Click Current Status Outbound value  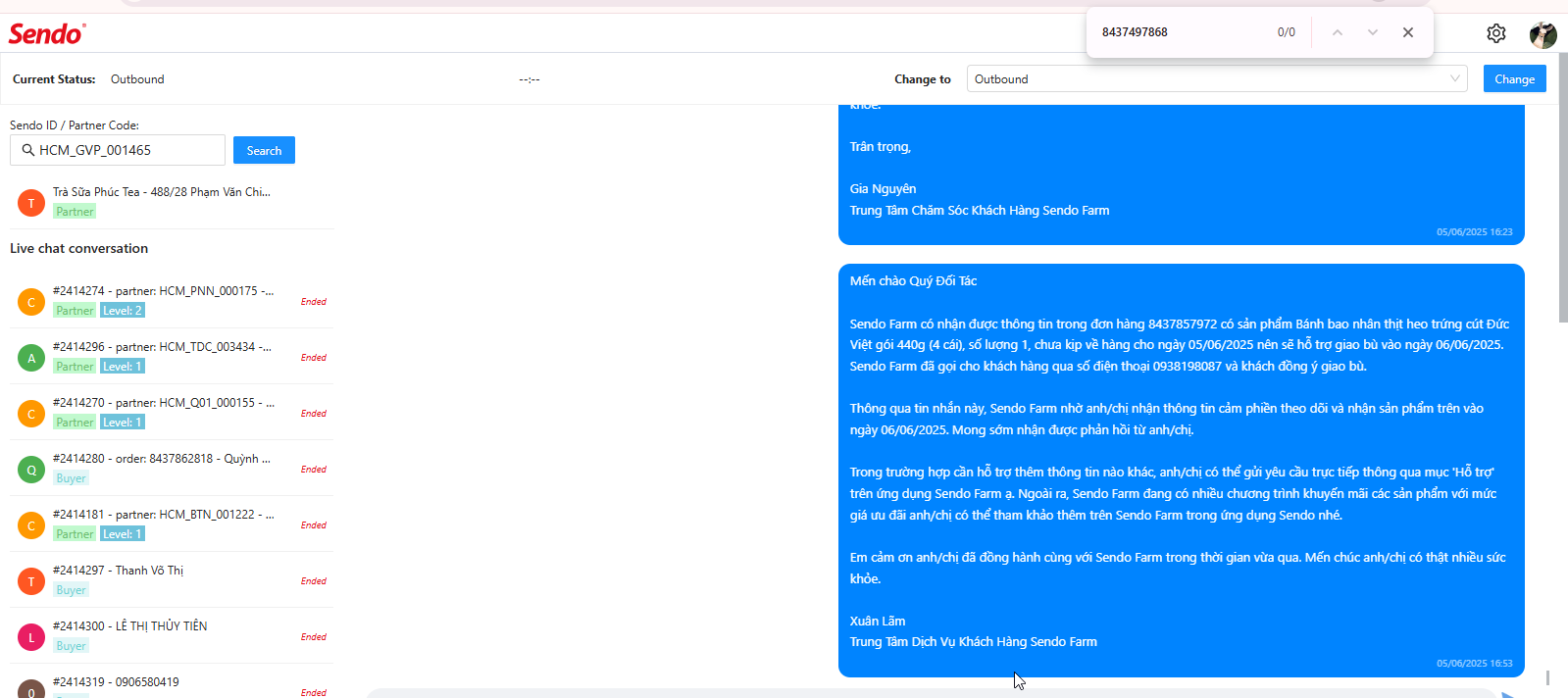click(137, 79)
